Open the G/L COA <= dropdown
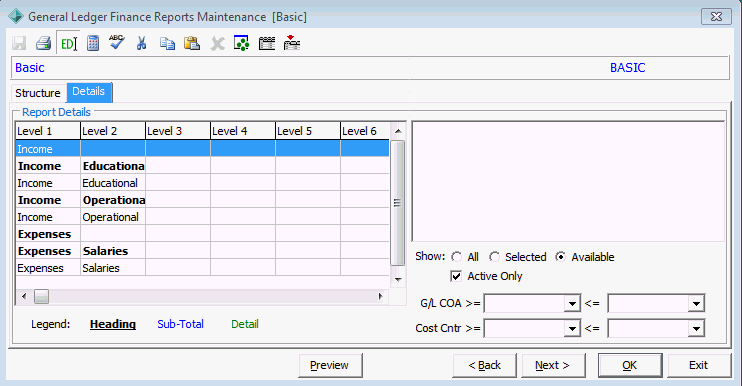The width and height of the screenshot is (742, 386). click(696, 304)
